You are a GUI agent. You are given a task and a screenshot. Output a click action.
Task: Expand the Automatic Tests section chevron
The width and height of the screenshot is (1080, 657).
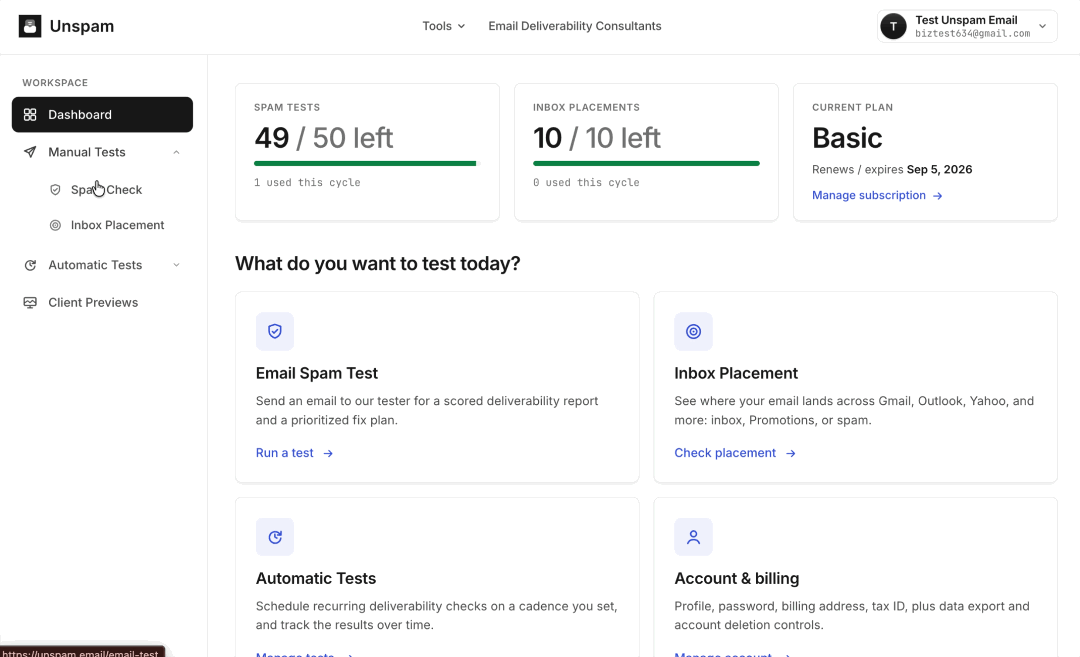pos(176,265)
